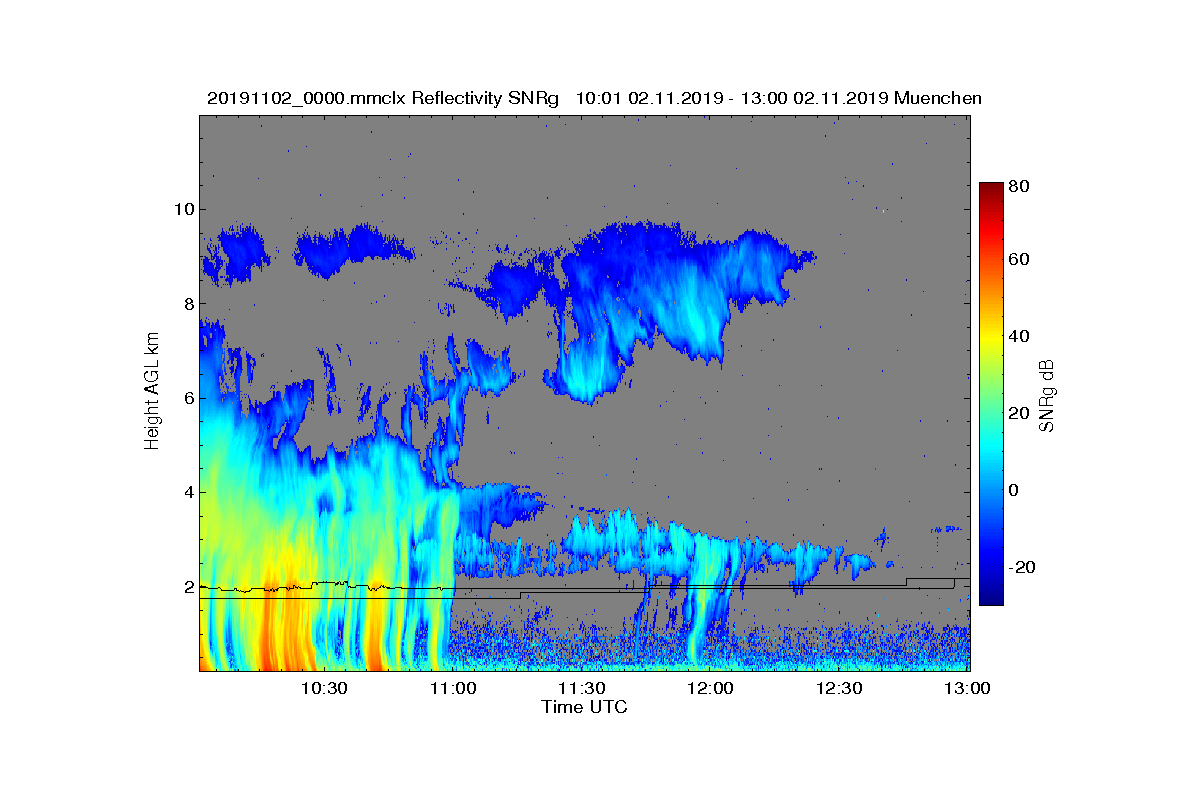1200x800 pixels.
Task: Click the height axis label 6
Action: (187, 398)
